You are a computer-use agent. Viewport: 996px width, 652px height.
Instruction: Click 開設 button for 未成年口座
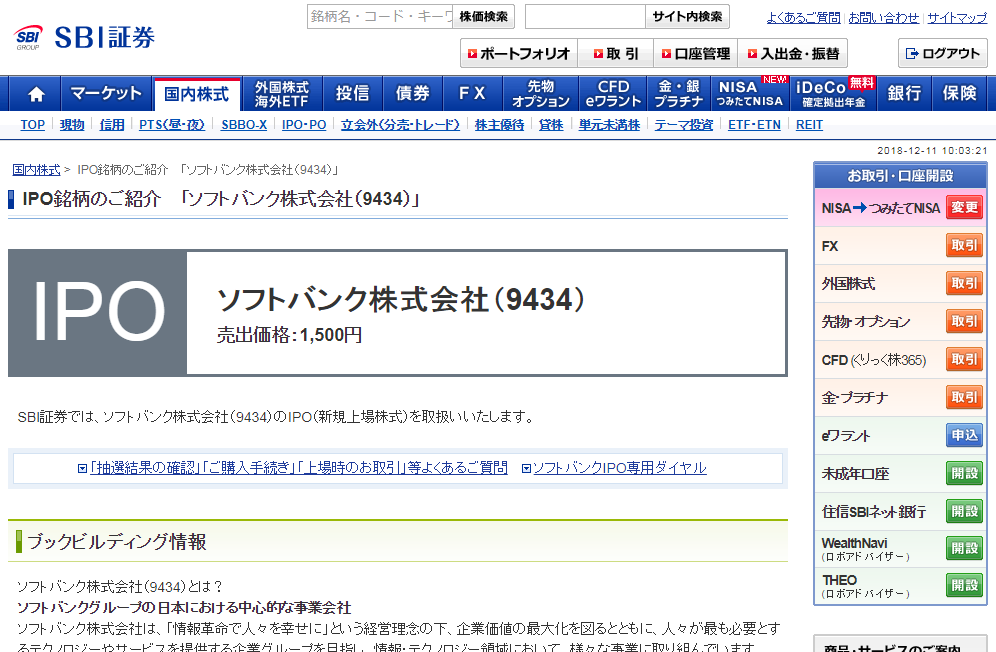(x=964, y=473)
